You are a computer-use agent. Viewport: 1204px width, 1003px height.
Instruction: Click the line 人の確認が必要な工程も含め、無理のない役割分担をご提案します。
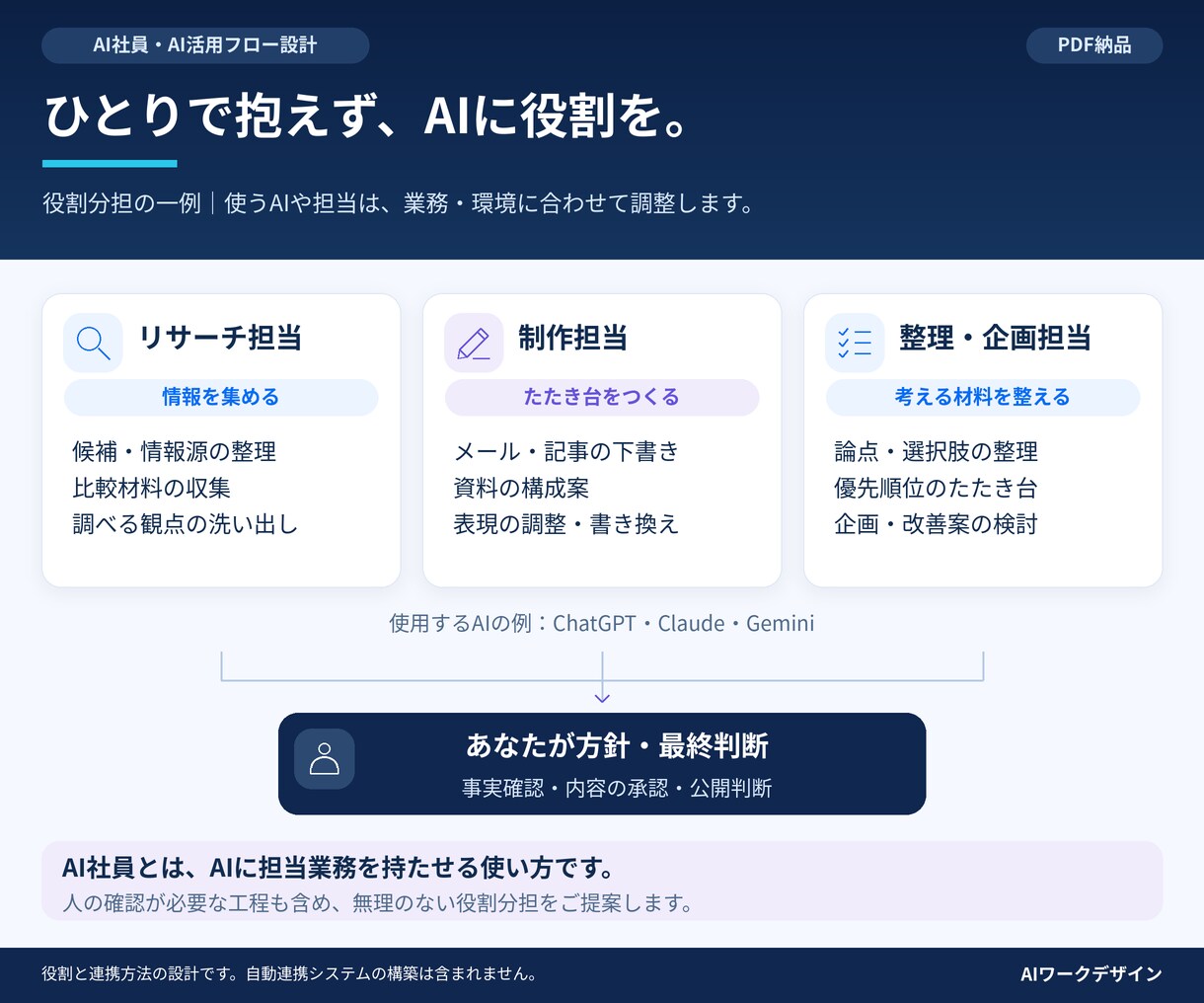[x=379, y=902]
